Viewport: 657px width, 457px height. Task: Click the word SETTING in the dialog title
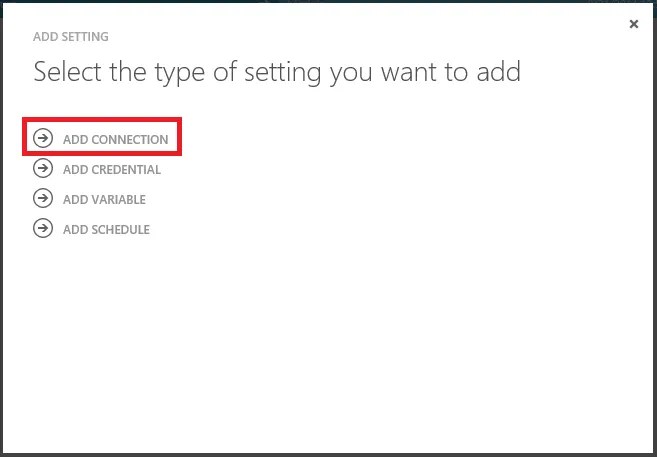[85, 37]
